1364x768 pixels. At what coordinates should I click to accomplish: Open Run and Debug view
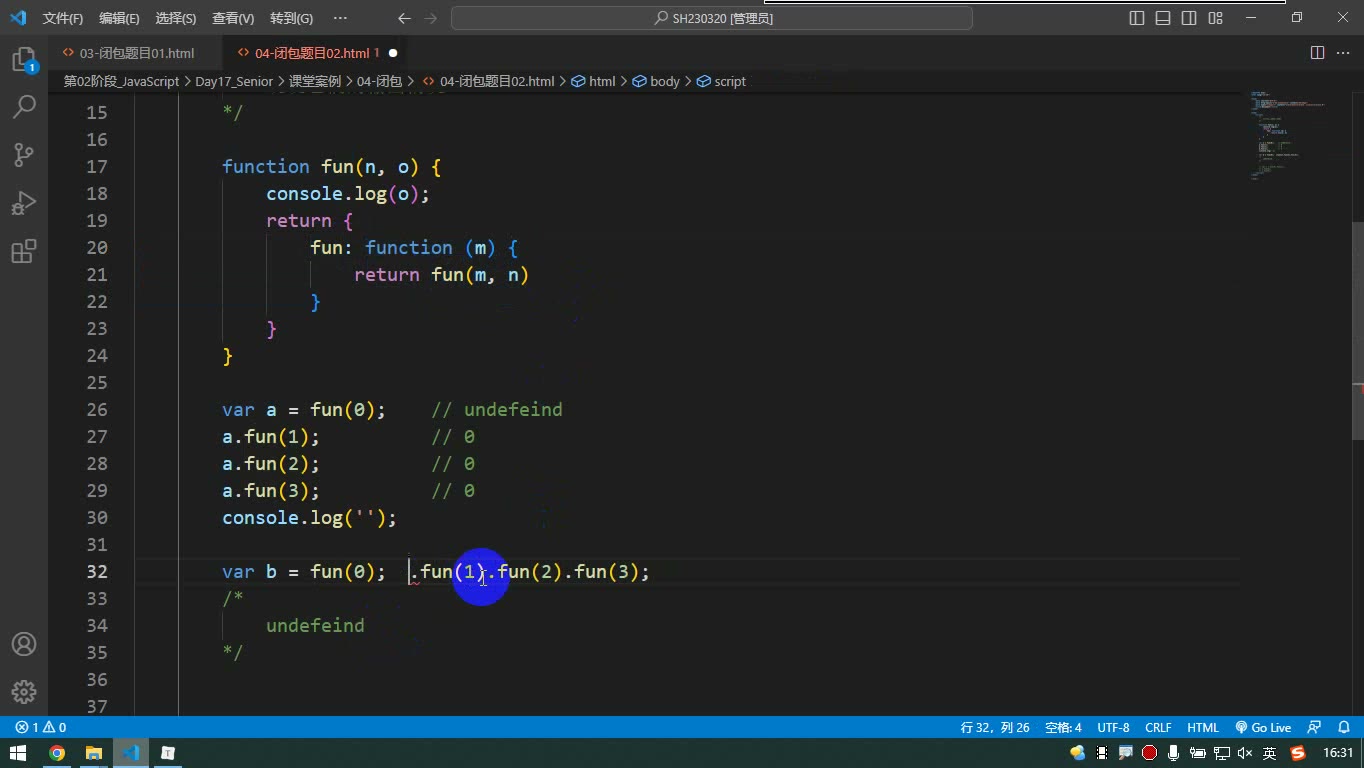[x=24, y=203]
